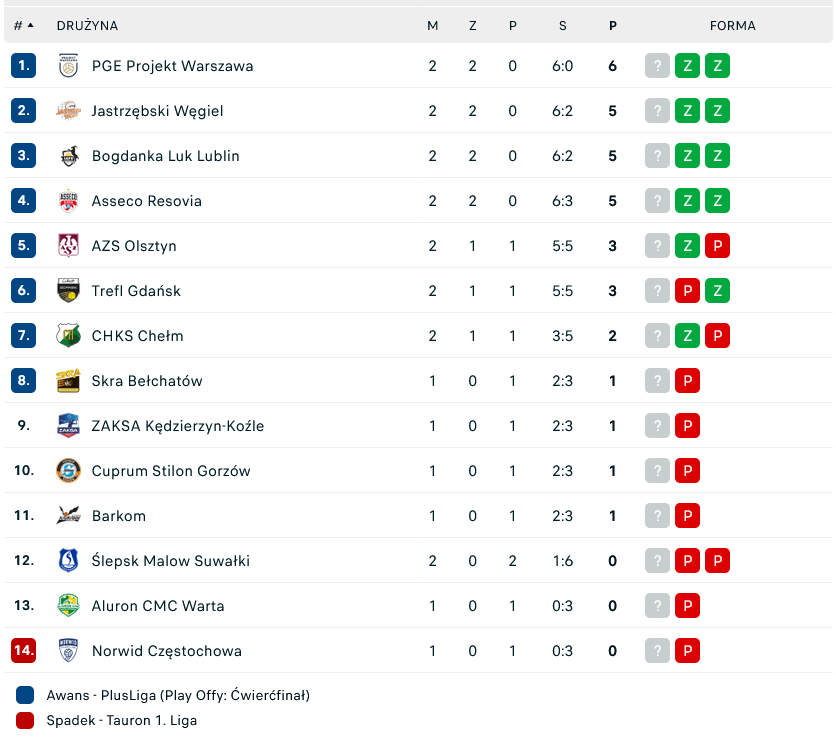Click the PGE Projekt Warszawa team logo

[x=68, y=66]
